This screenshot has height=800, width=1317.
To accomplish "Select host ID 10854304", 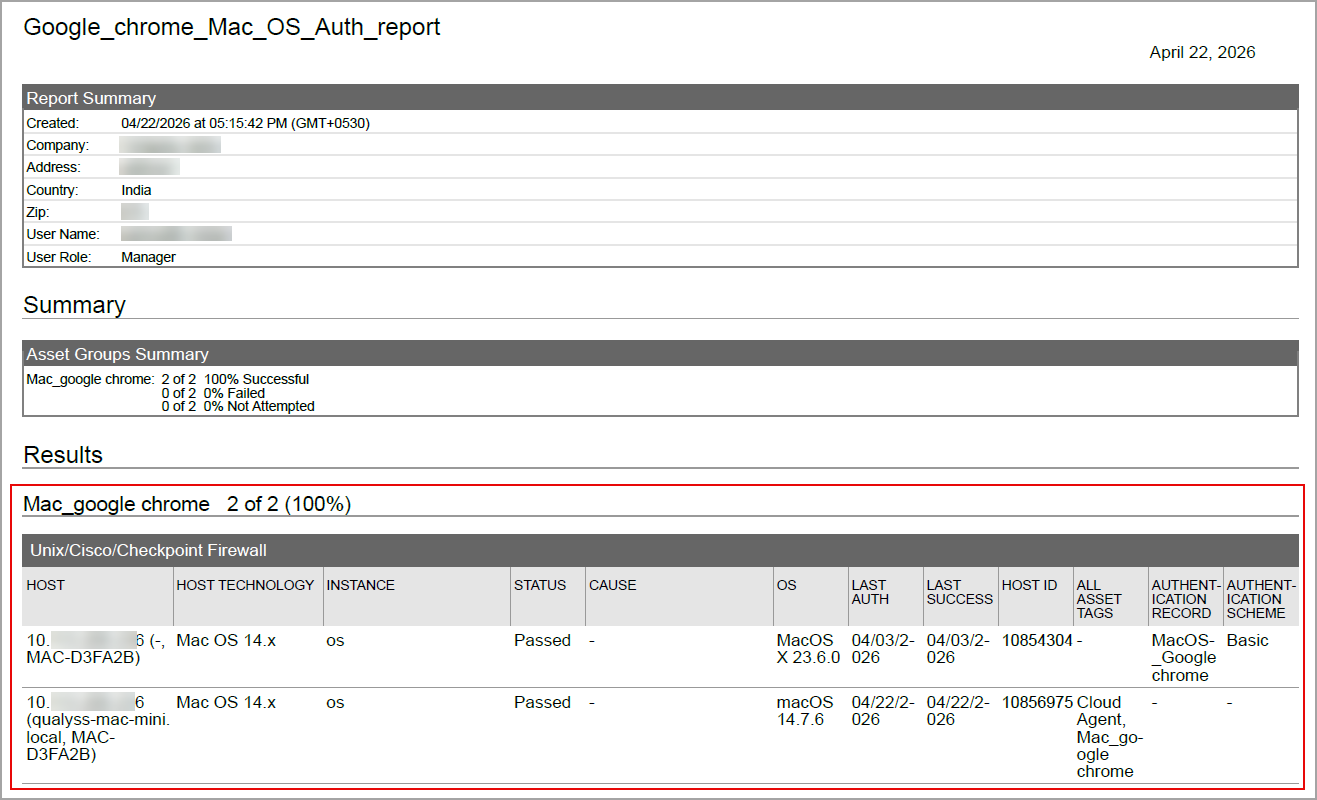I will tap(1037, 641).
